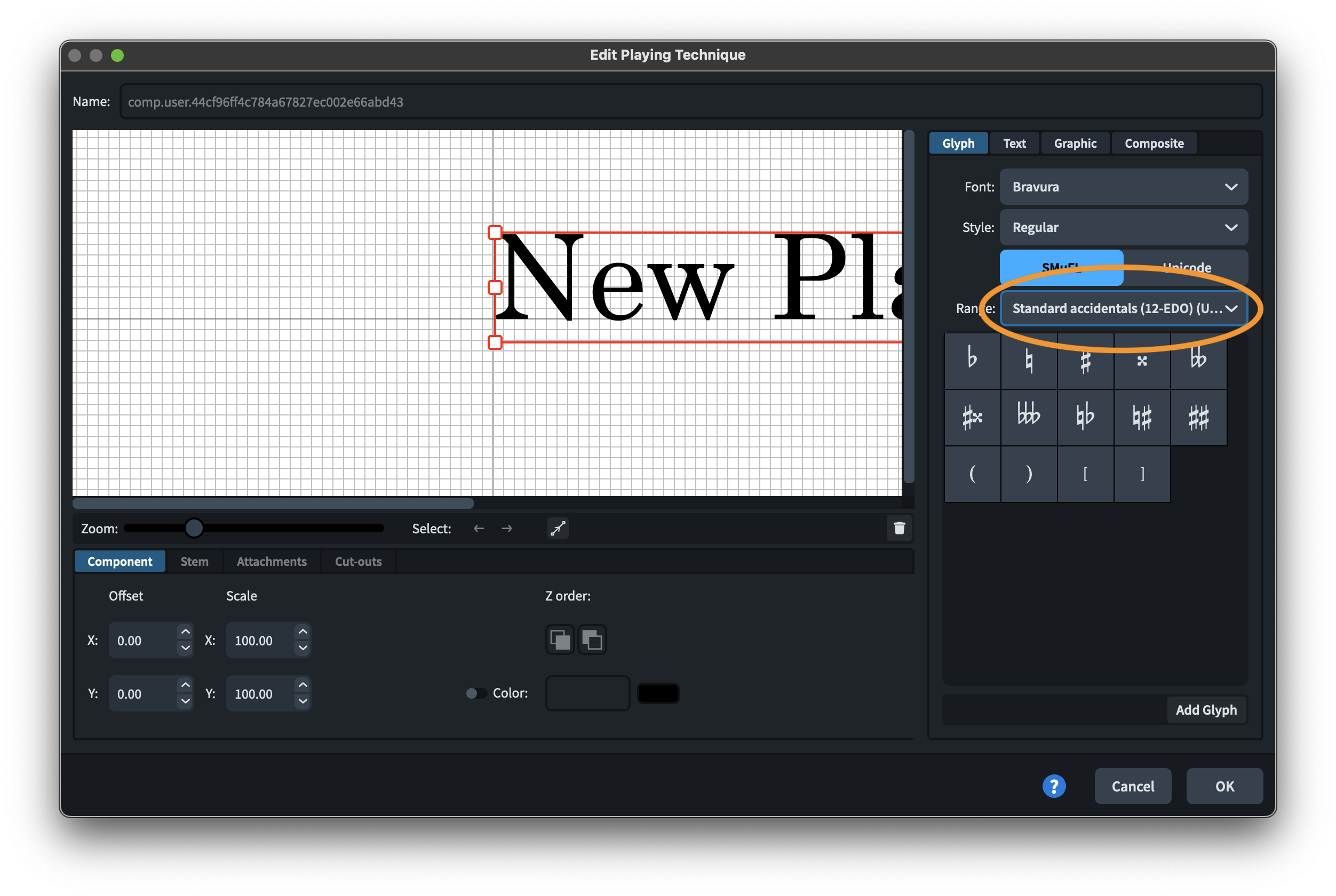Click the trash delete icon

pos(898,528)
